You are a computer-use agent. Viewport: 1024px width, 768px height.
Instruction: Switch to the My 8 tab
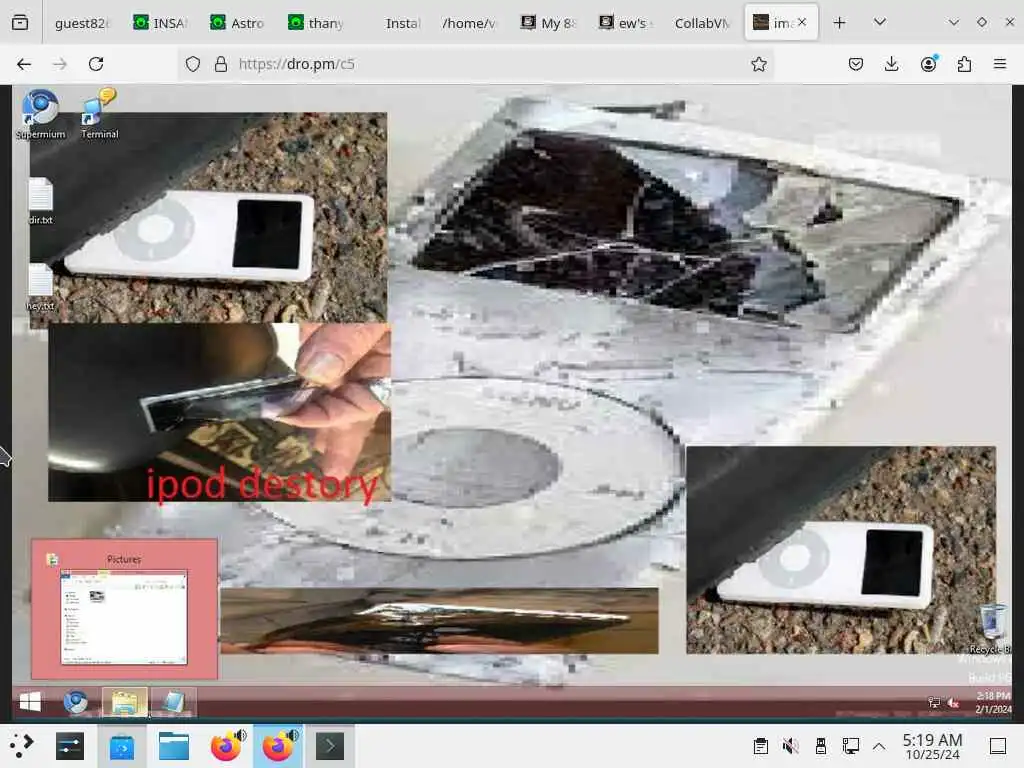click(549, 23)
